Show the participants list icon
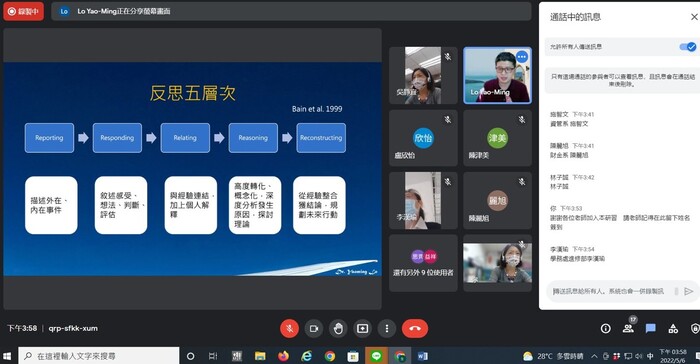 [x=628, y=328]
